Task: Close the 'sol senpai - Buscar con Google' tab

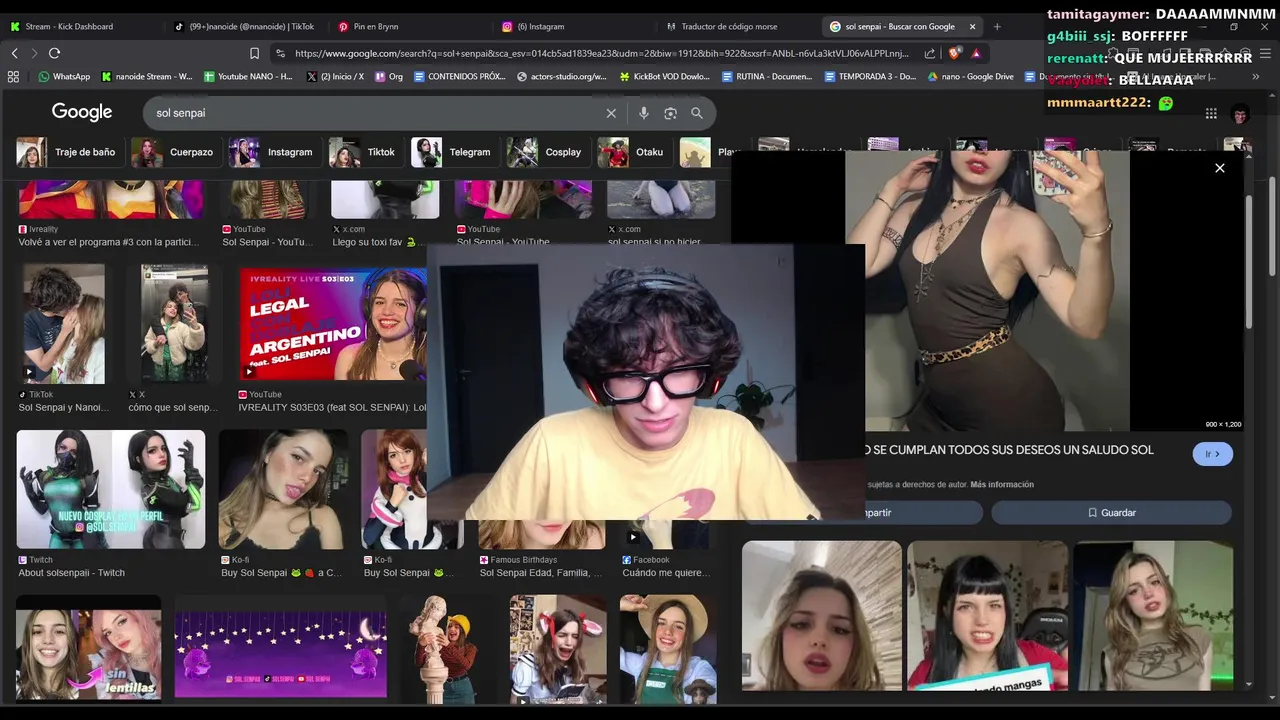Action: click(972, 26)
